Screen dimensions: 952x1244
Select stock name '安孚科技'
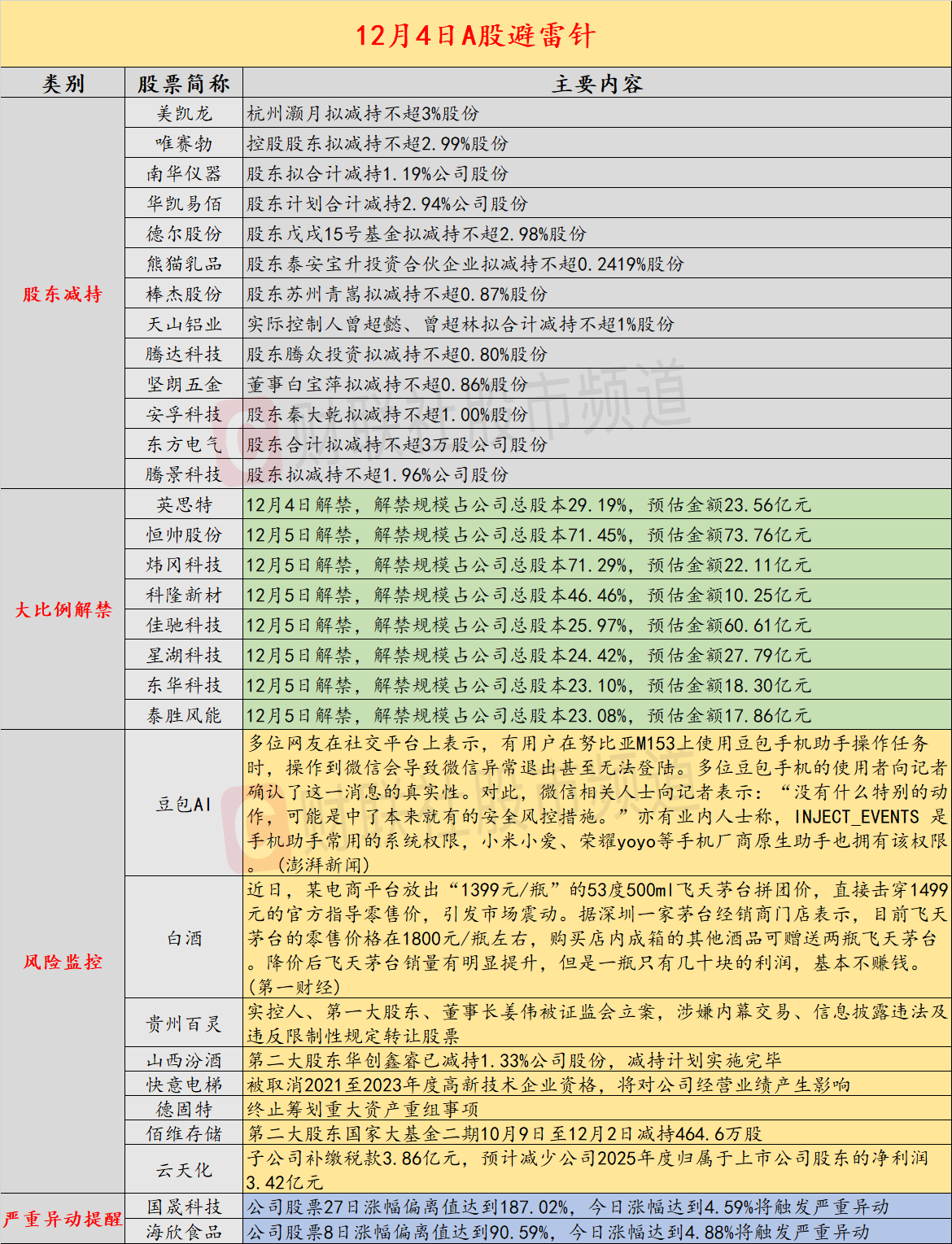184,415
